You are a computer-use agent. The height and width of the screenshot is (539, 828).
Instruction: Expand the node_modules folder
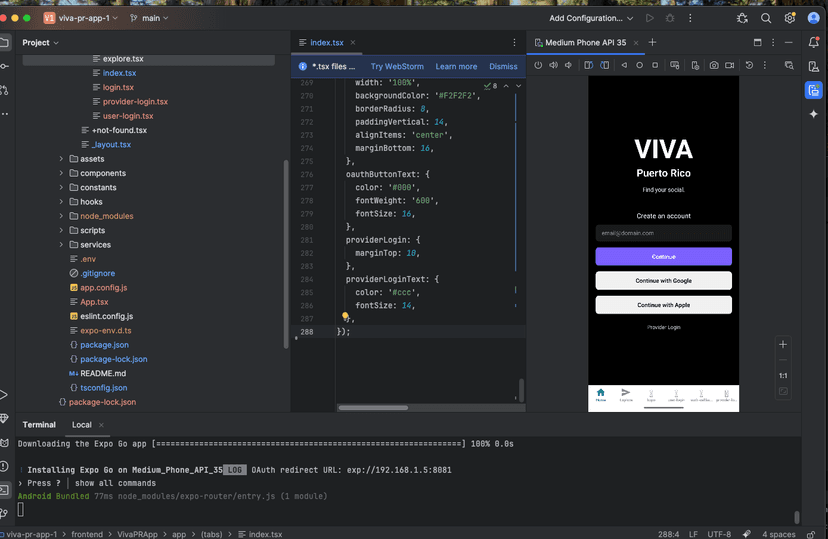(x=61, y=216)
